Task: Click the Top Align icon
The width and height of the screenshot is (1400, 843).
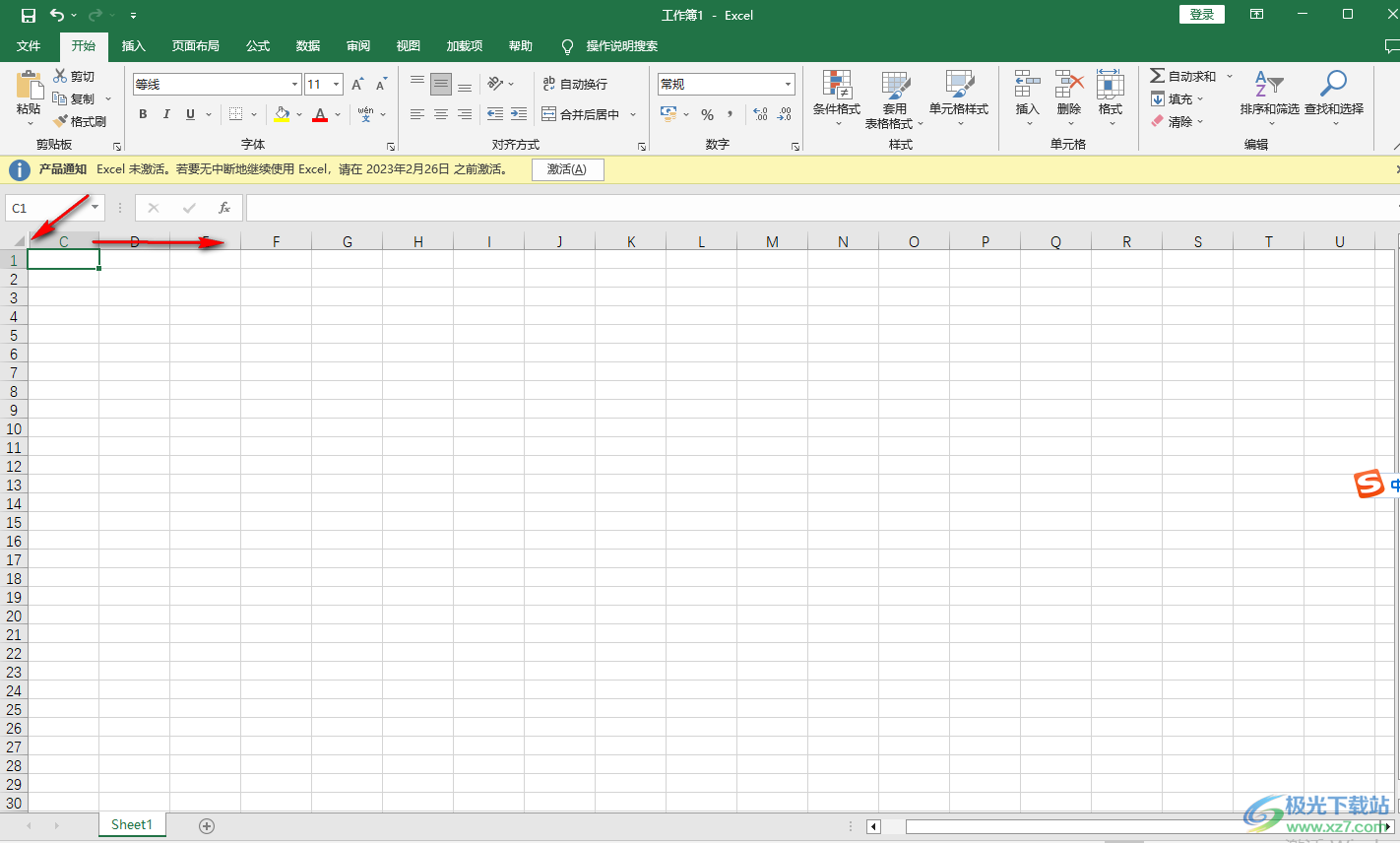Action: point(417,84)
